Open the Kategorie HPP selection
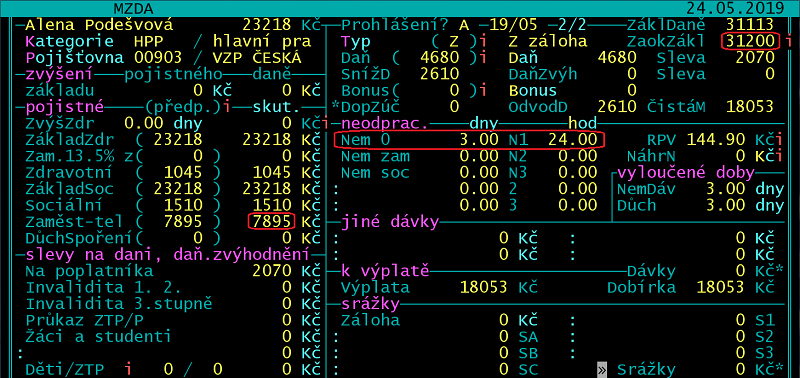 coord(152,41)
